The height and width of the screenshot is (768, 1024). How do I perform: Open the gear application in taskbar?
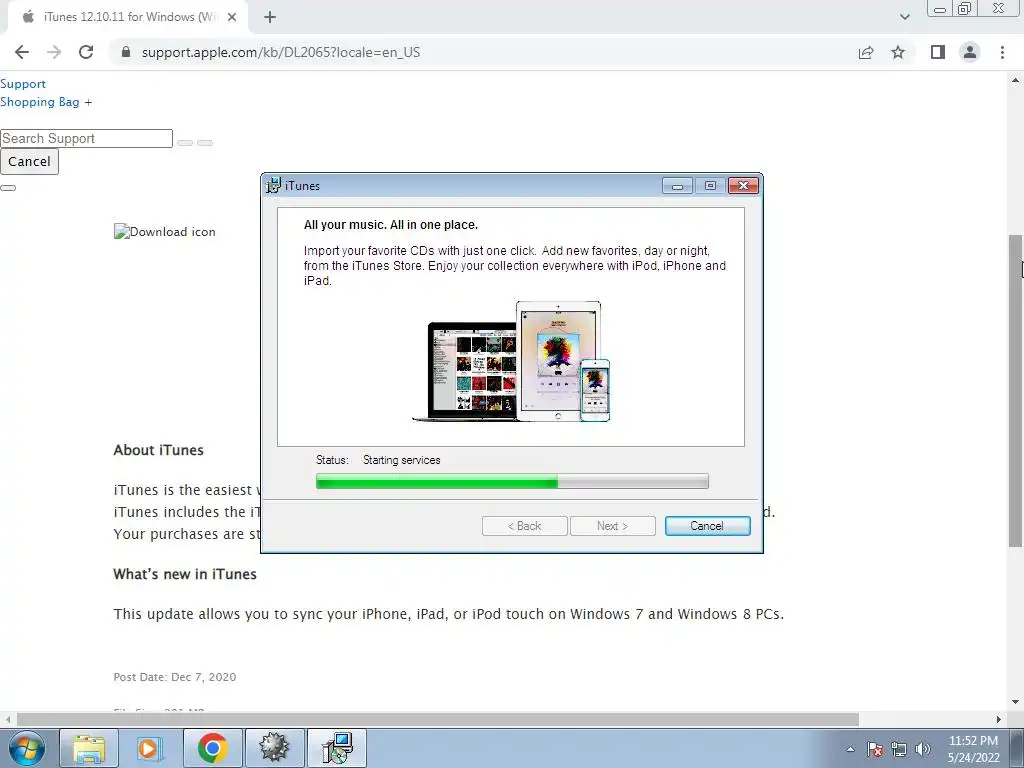tap(274, 748)
